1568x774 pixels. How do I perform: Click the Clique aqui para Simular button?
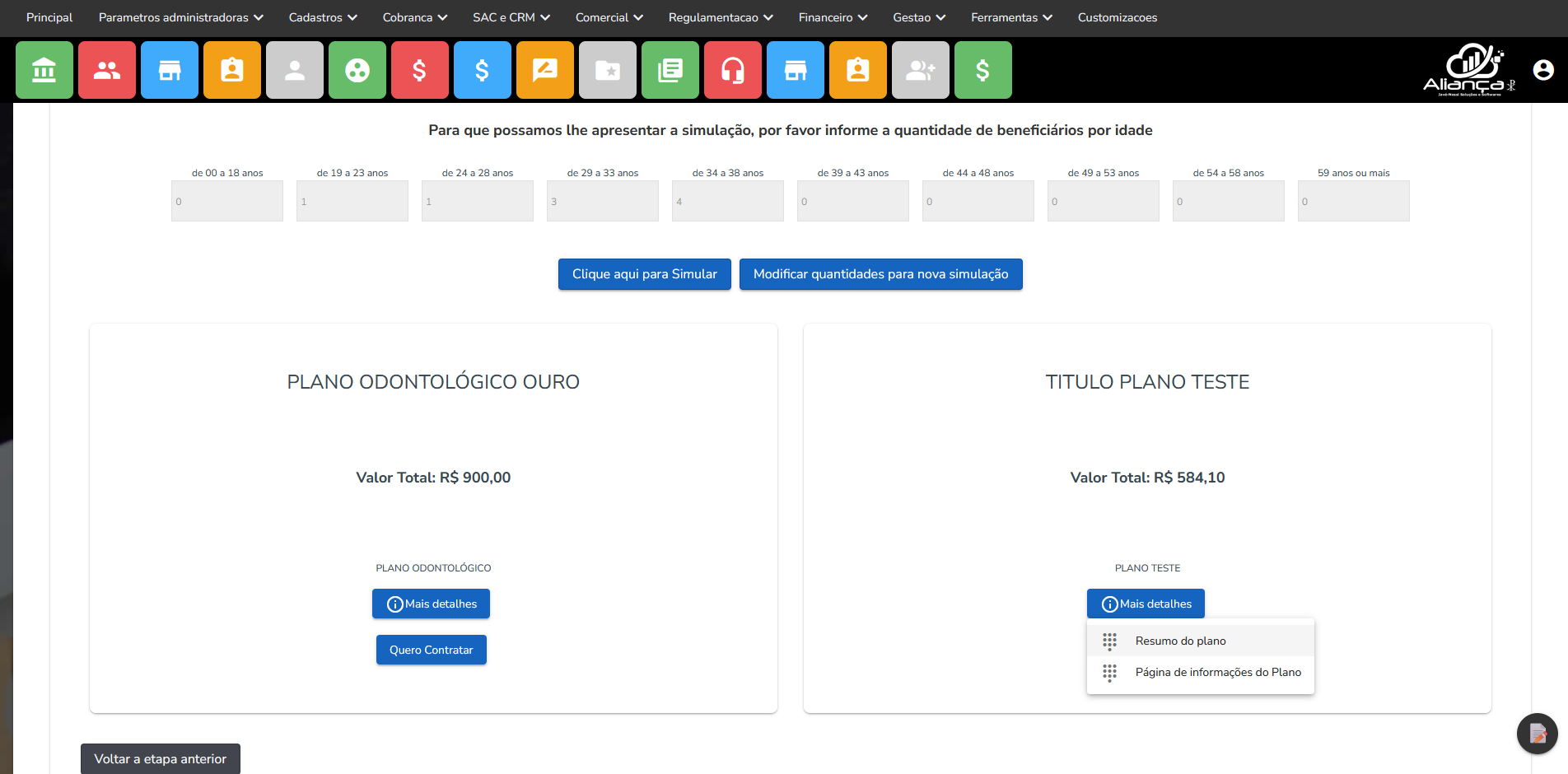[x=644, y=274]
